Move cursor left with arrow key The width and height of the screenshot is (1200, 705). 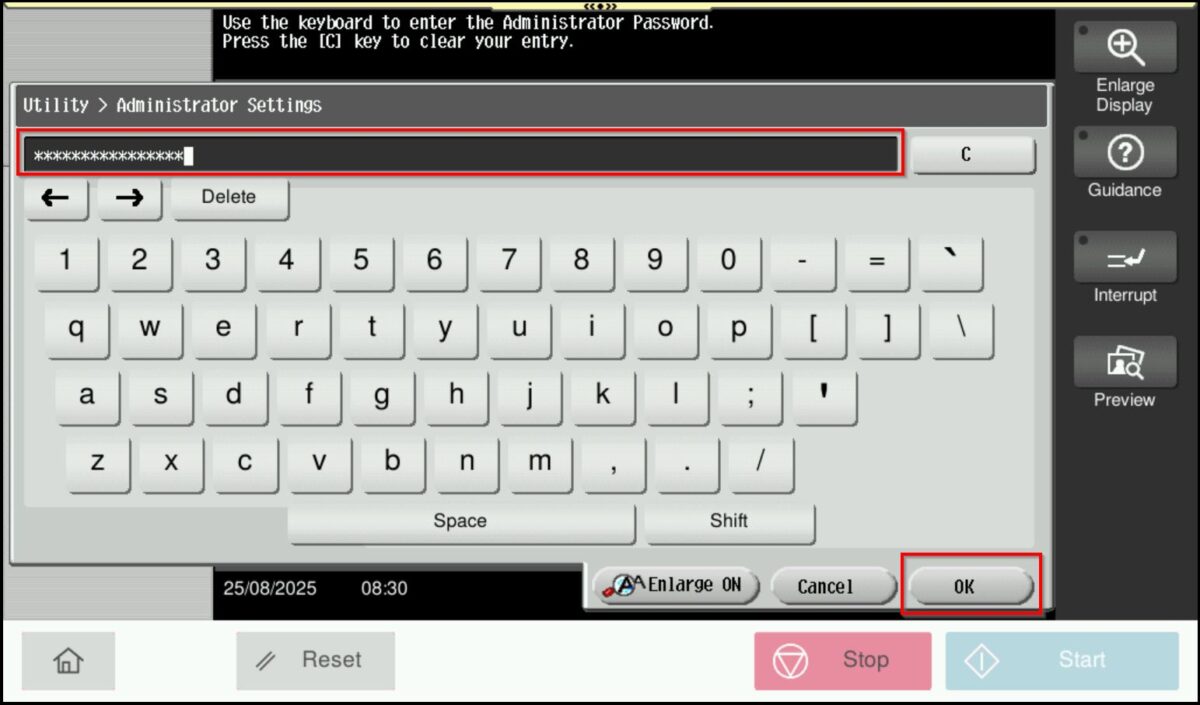coord(55,198)
